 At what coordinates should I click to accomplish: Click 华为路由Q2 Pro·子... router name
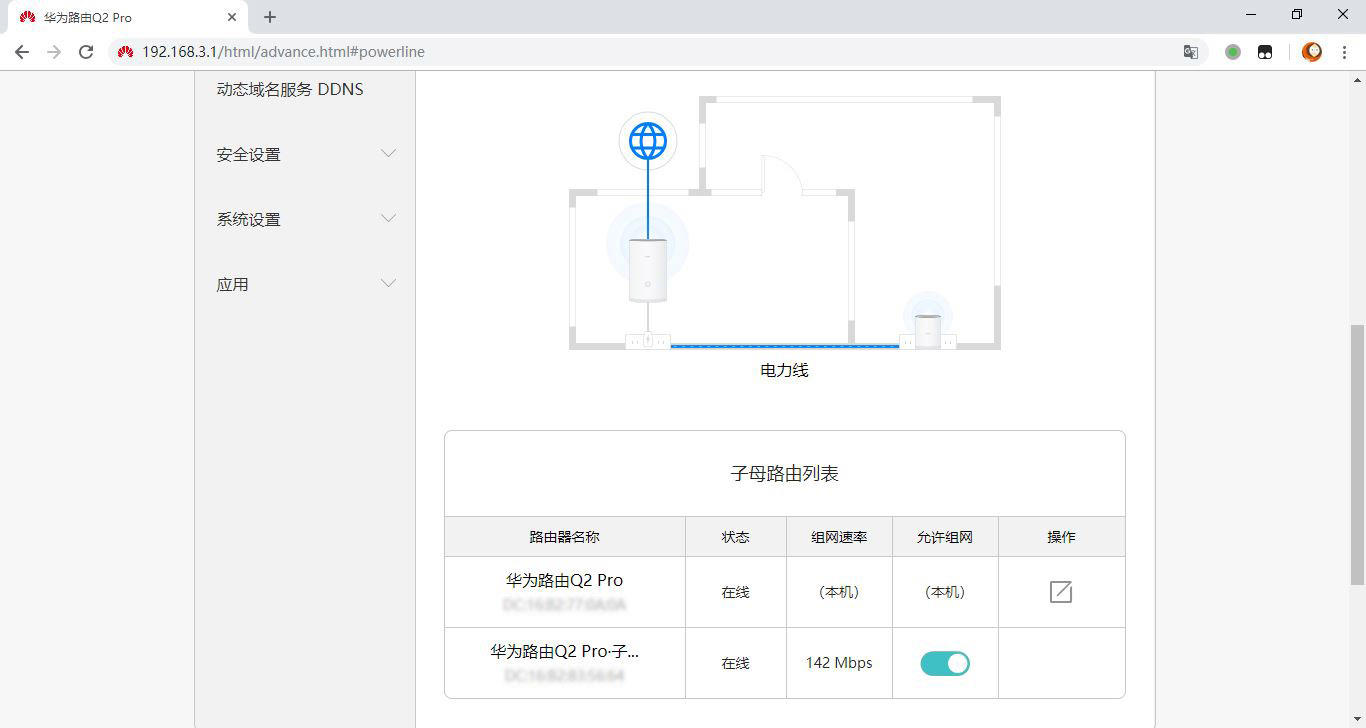click(564, 651)
